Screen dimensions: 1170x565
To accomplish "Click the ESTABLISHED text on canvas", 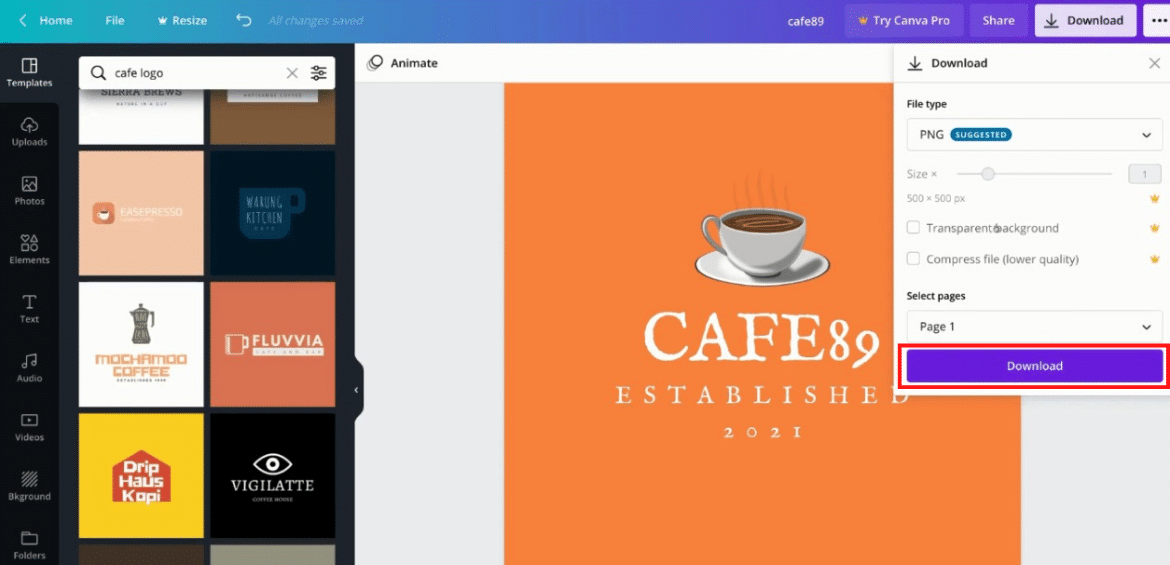I will (x=762, y=396).
